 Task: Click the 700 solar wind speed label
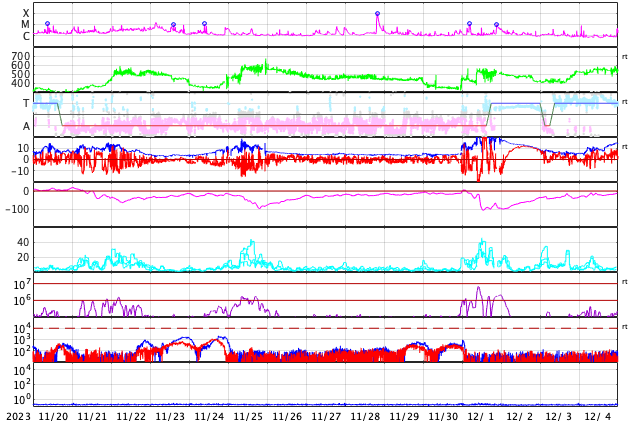(21, 56)
